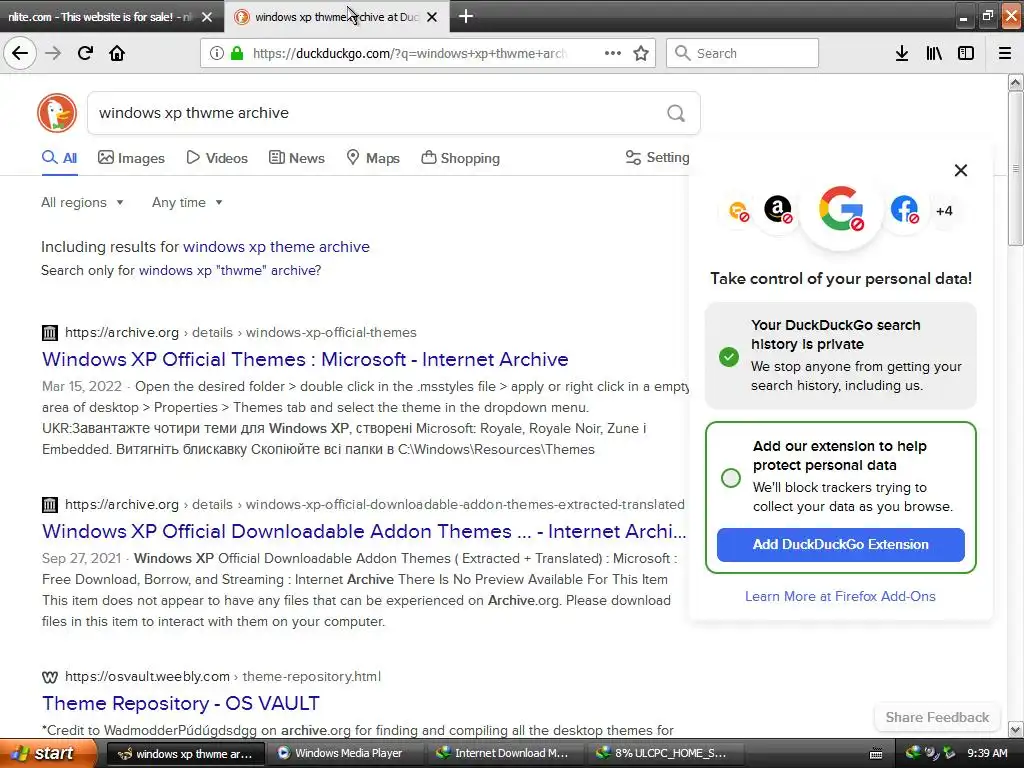Switch to Videos results
The width and height of the screenshot is (1024, 768).
pos(217,158)
